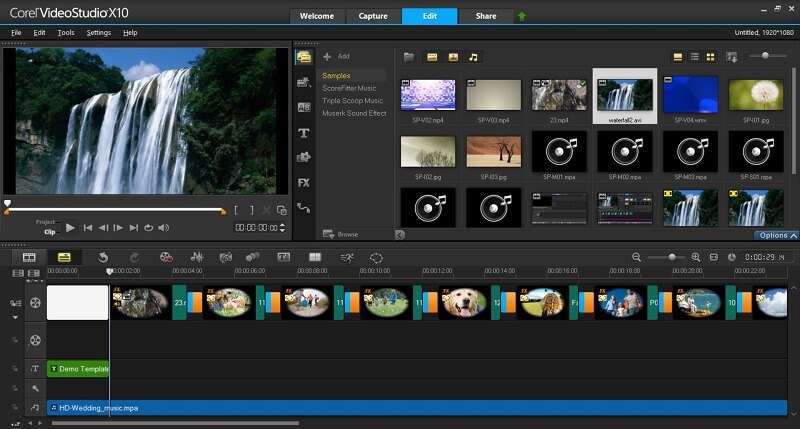Open the Mask Creator icon
Viewport: 800px width, 429px height.
(376, 258)
